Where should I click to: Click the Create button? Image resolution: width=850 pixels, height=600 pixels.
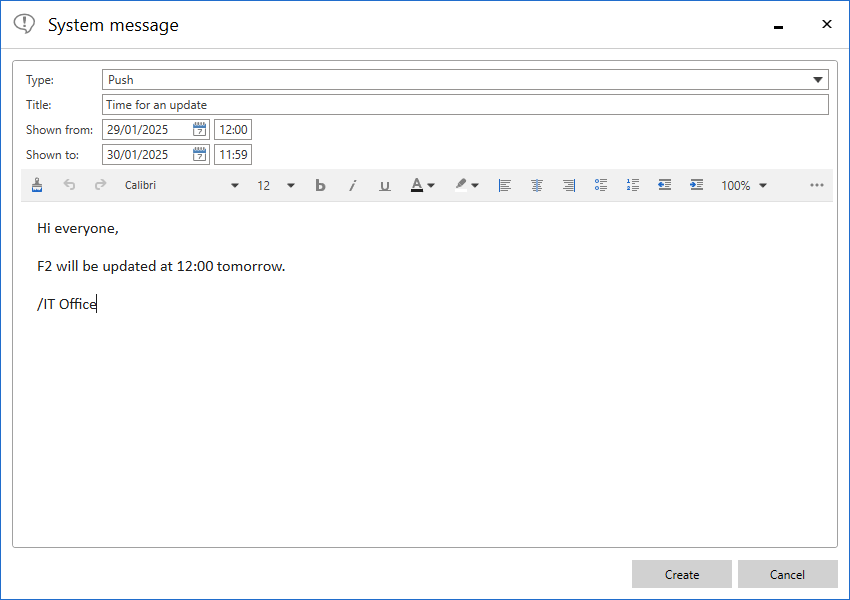pos(682,574)
